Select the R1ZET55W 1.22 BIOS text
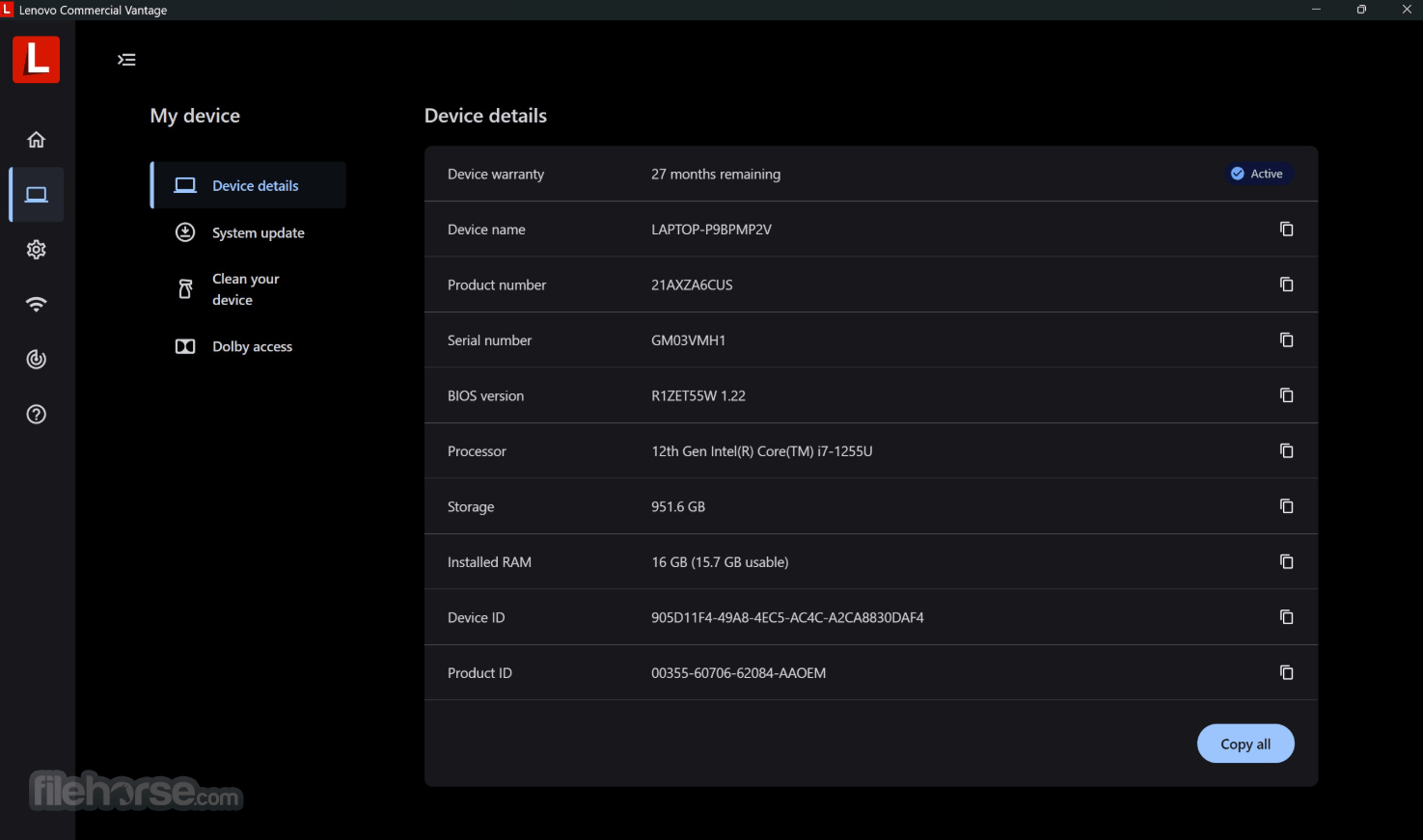Viewport: 1423px width, 840px height. 698,396
